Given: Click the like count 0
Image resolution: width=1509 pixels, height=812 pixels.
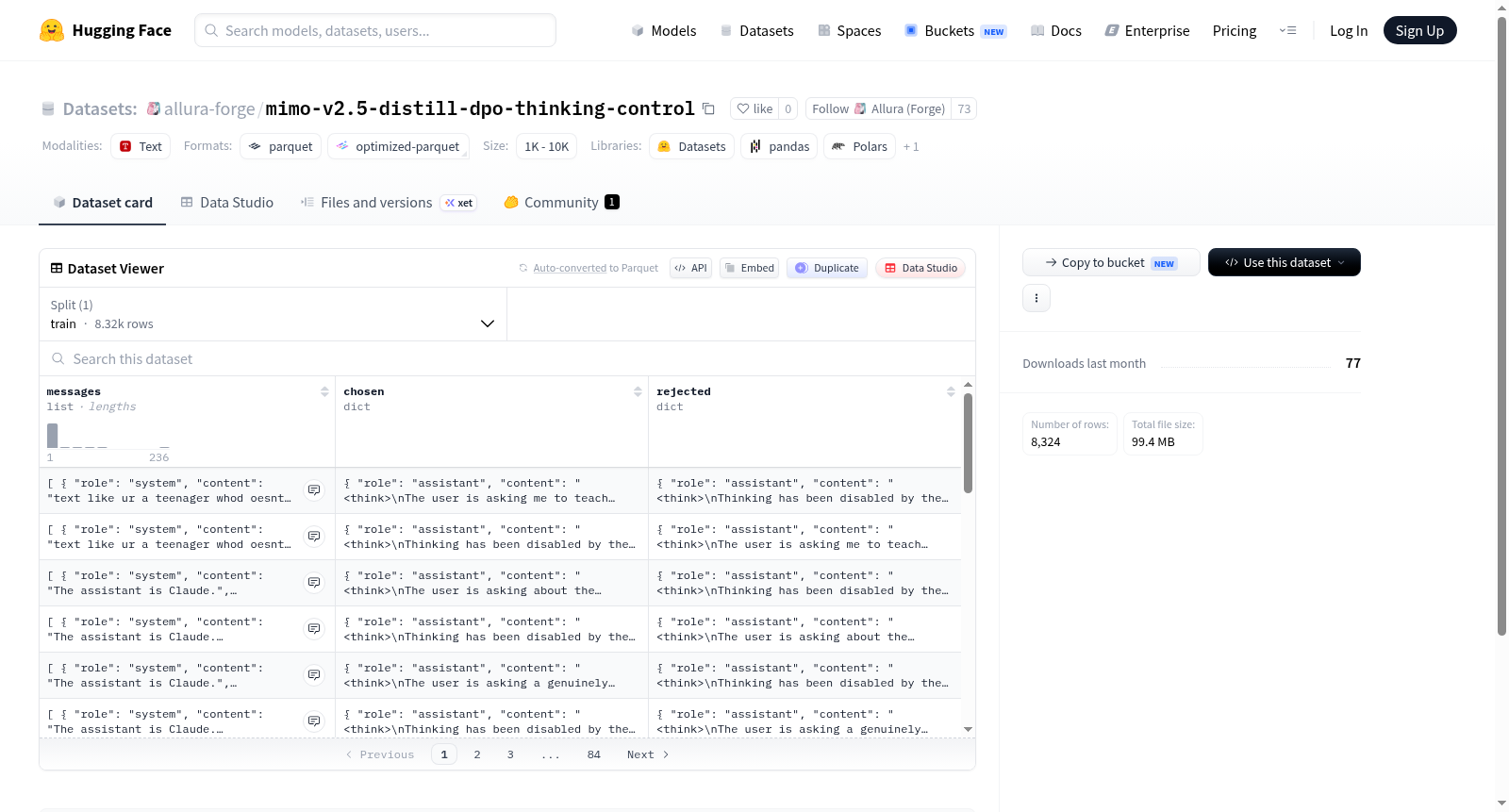Looking at the screenshot, I should tap(788, 108).
